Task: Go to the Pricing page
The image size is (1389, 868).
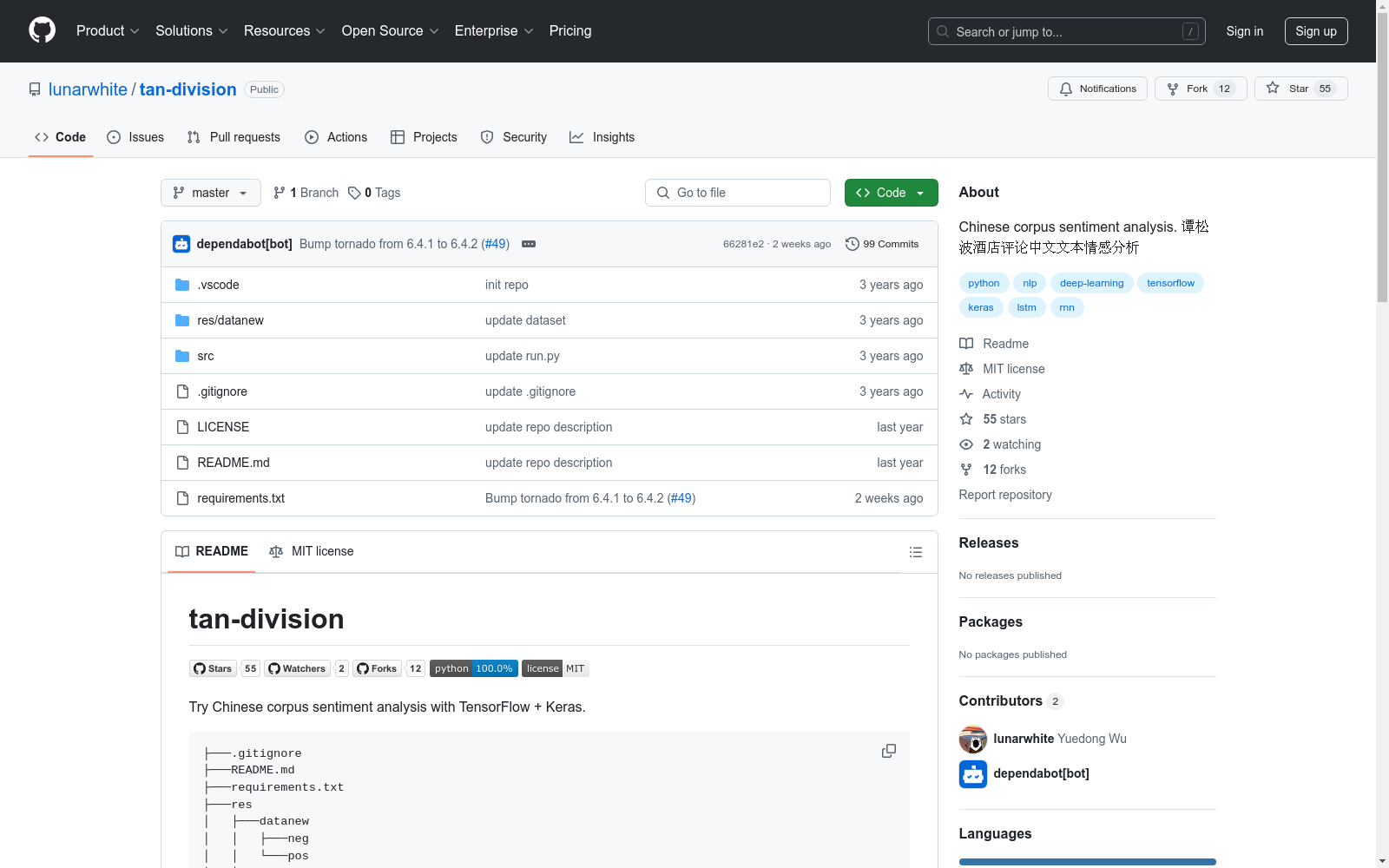Action: pyautogui.click(x=570, y=30)
